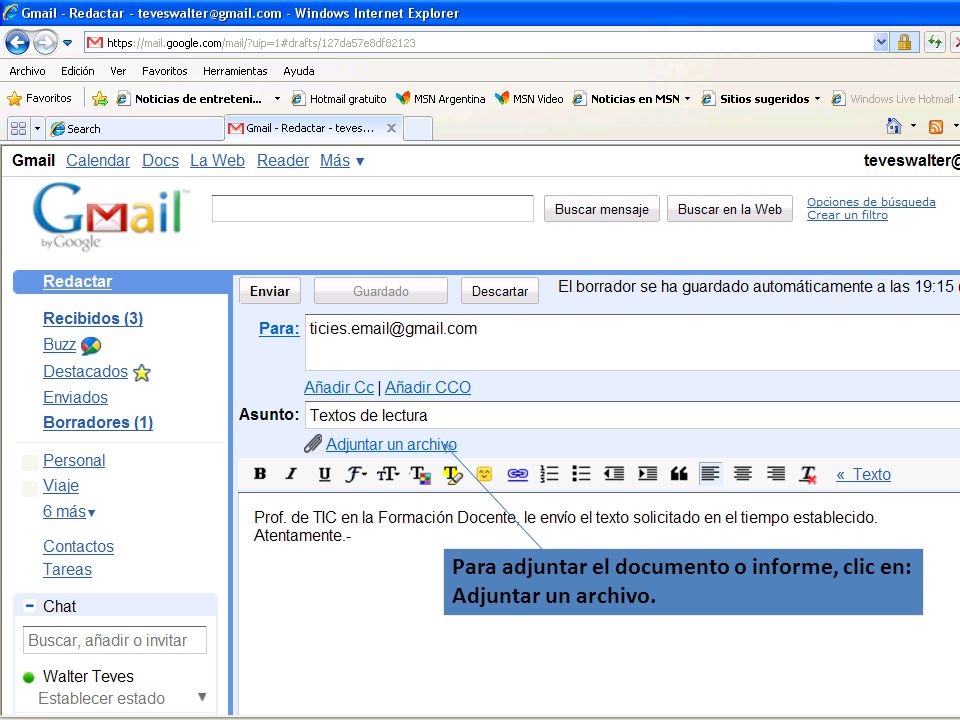The height and width of the screenshot is (720, 960).
Task: Open the Herramientas menu
Action: (x=235, y=71)
